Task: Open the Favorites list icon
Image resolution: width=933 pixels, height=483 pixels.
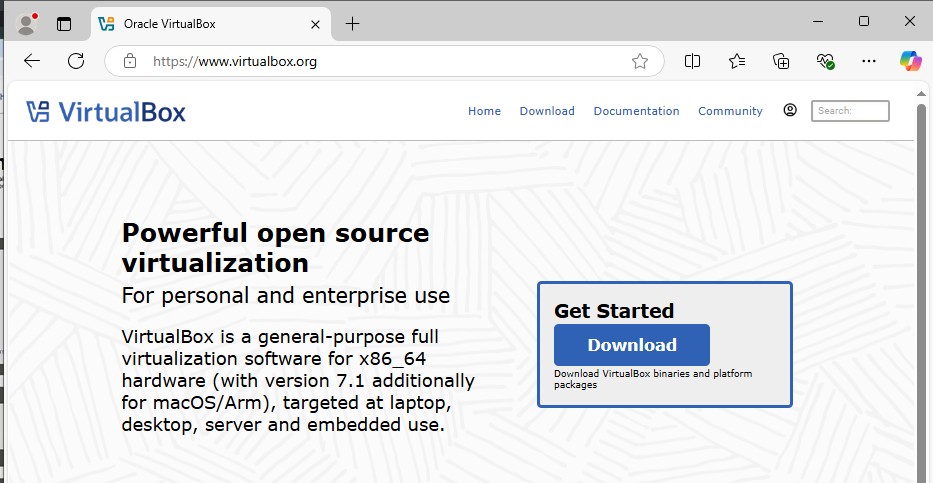Action: click(x=737, y=61)
